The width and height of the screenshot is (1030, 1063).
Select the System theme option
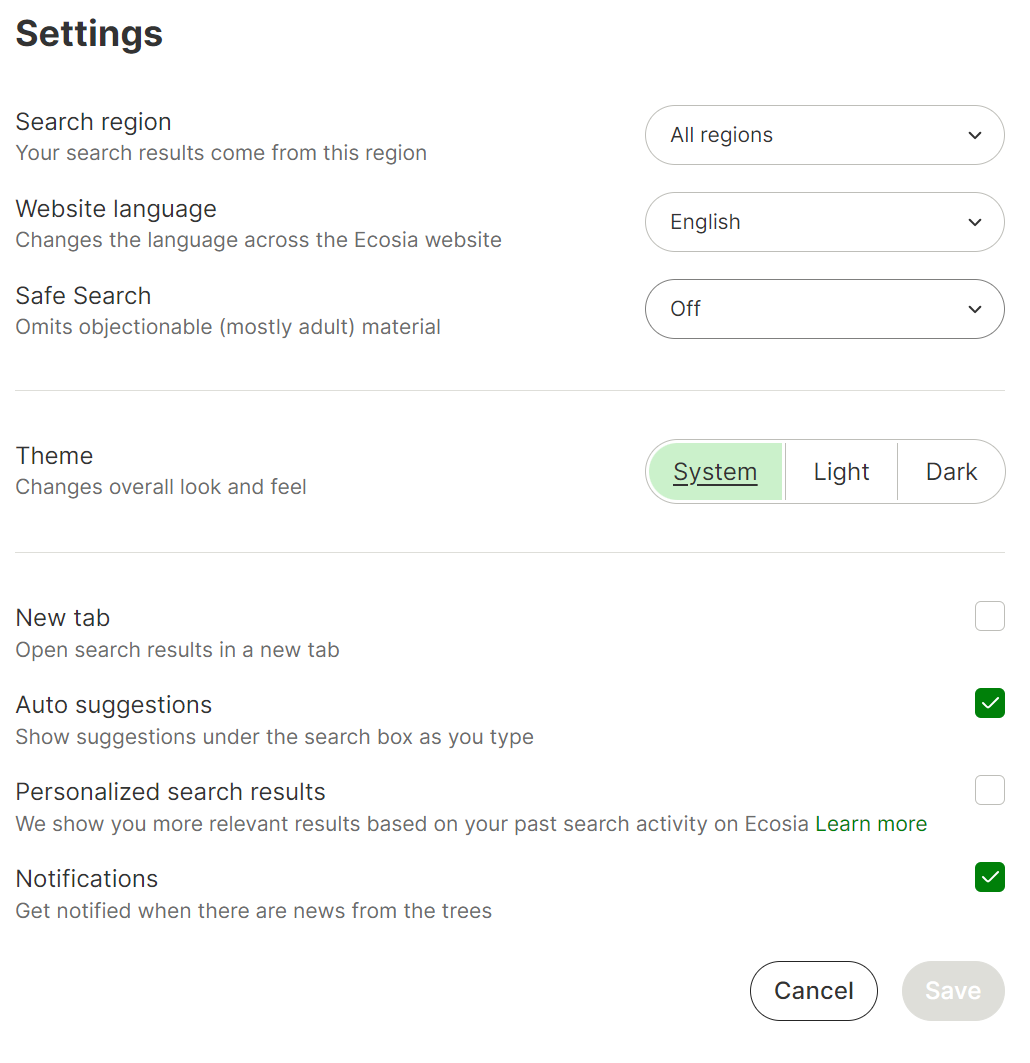click(x=715, y=472)
